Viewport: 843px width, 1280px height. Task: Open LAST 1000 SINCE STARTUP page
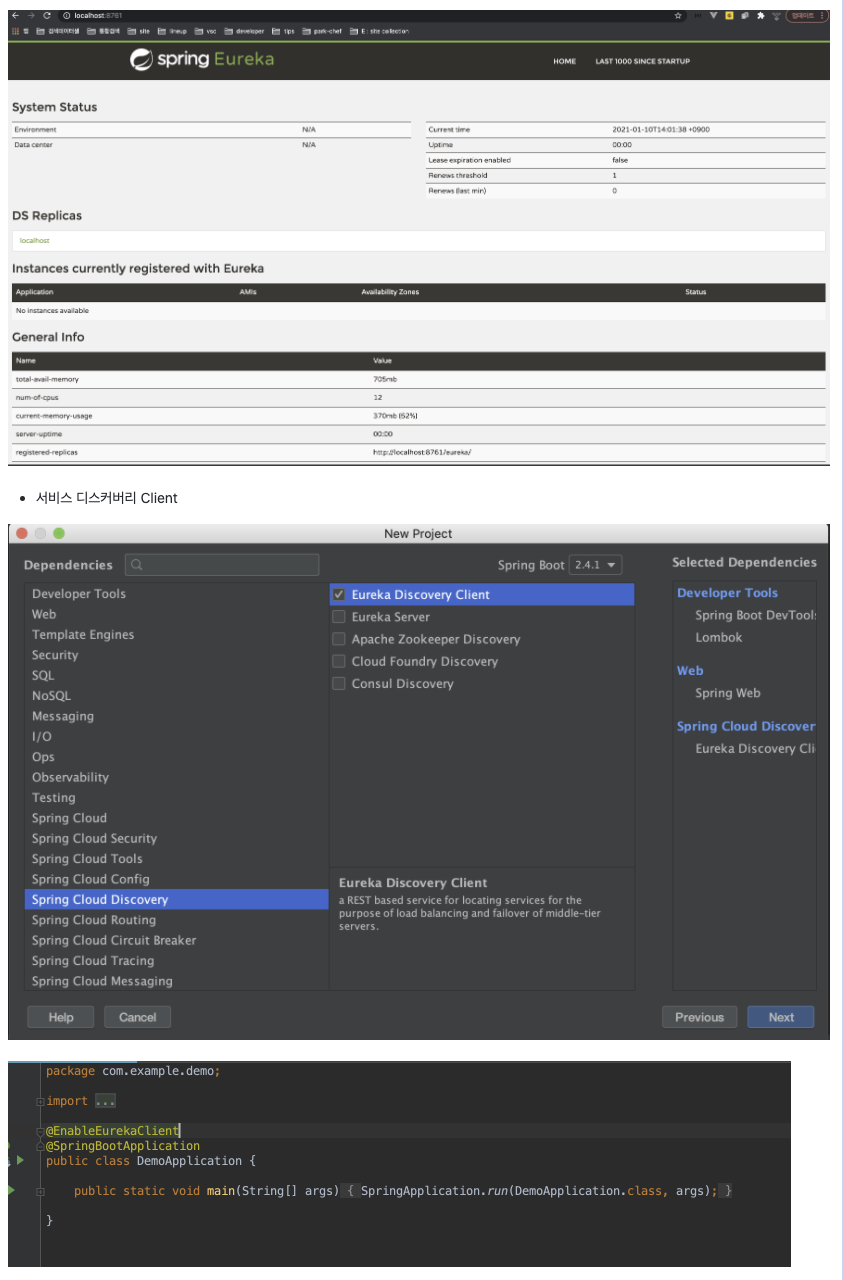642,61
